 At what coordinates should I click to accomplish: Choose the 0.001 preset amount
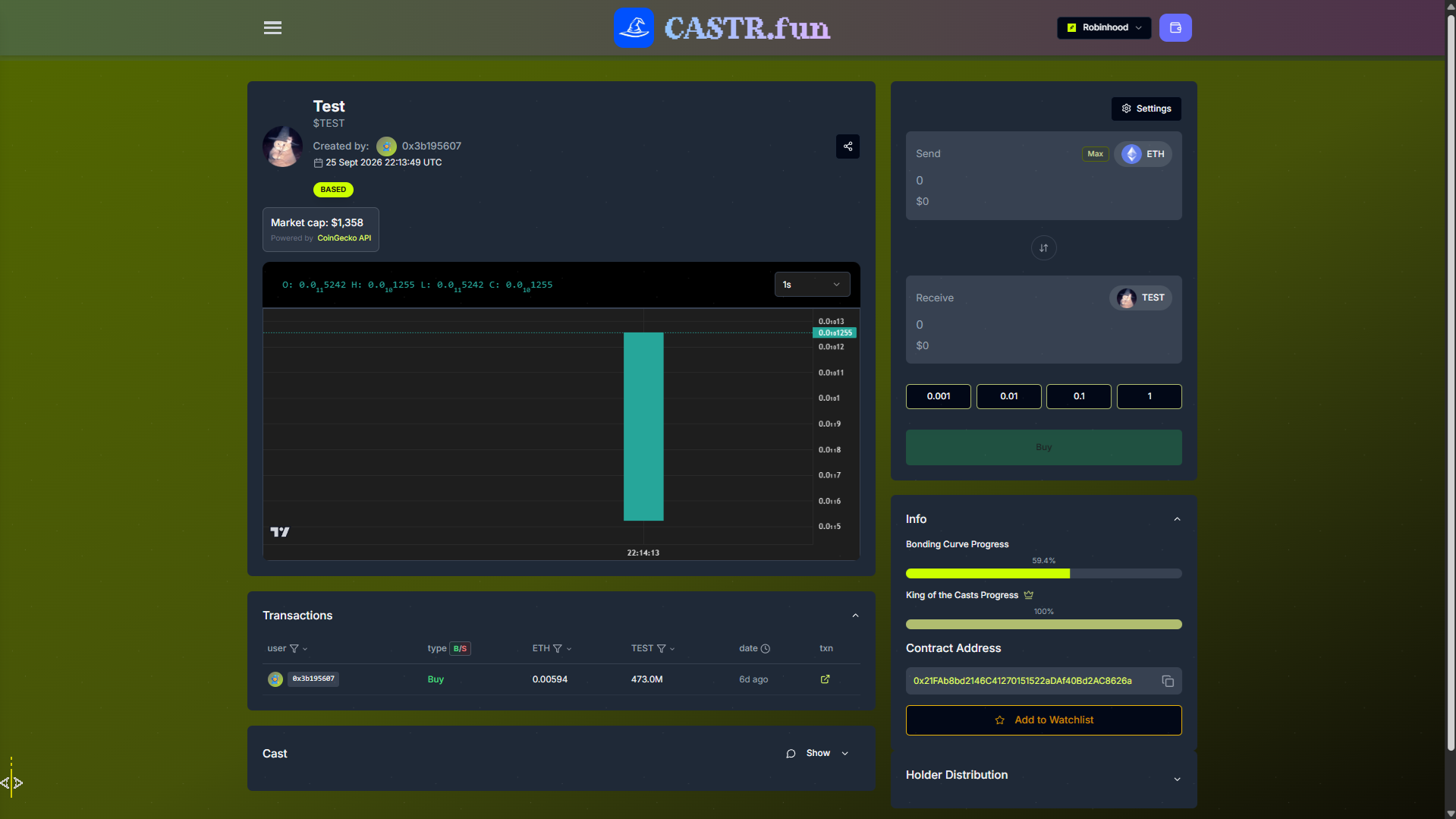pyautogui.click(x=939, y=396)
